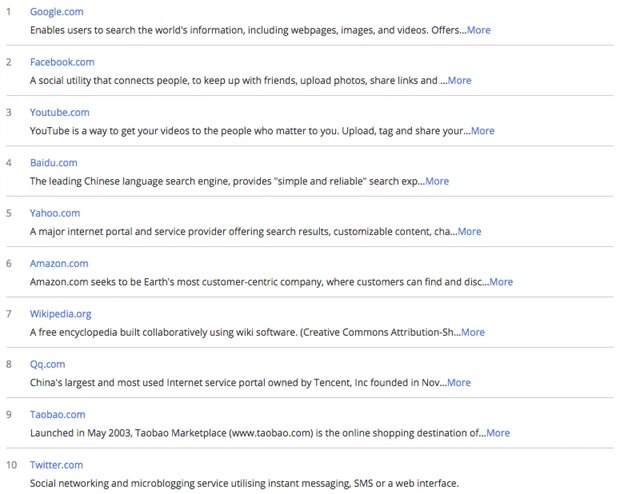The image size is (640, 494).
Task: Click the Wikipedia.org link
Action: [x=61, y=314]
